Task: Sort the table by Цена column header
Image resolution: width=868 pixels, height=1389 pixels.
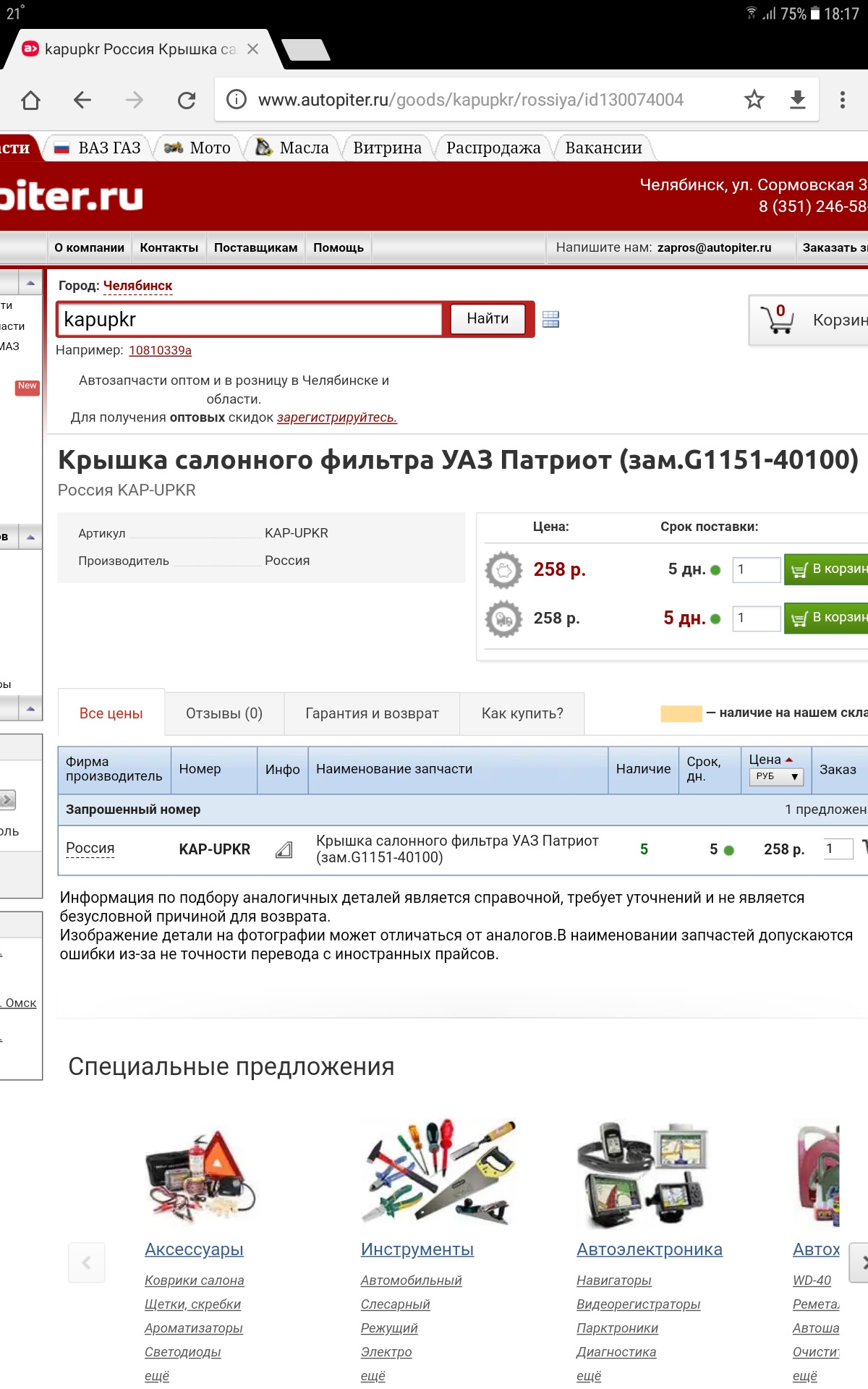Action: click(771, 760)
